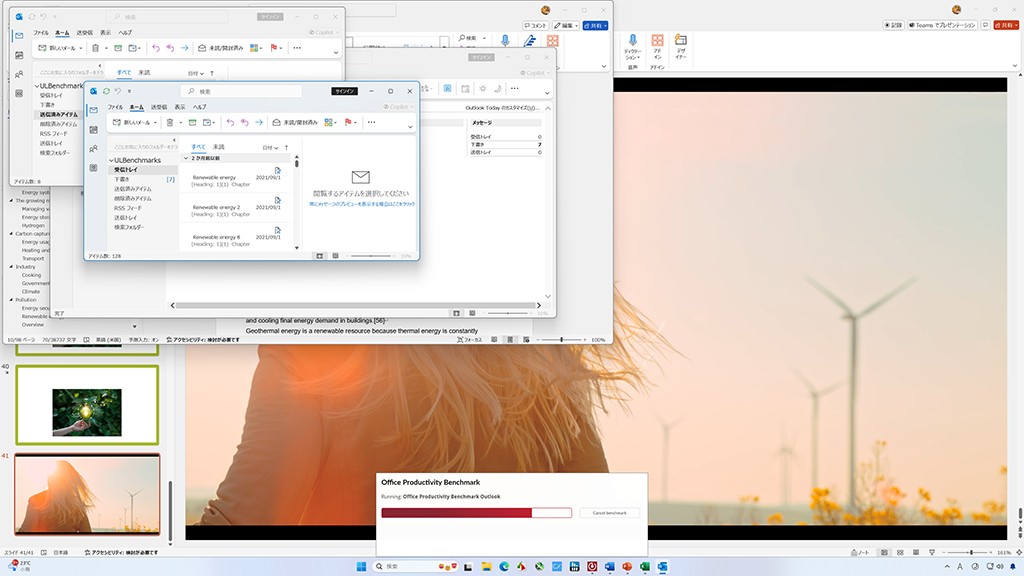Viewport: 1024px width, 576px height.
Task: Collapse the ULBenchmarks folder tree in the frontmost Outlook
Action: pyautogui.click(x=111, y=160)
